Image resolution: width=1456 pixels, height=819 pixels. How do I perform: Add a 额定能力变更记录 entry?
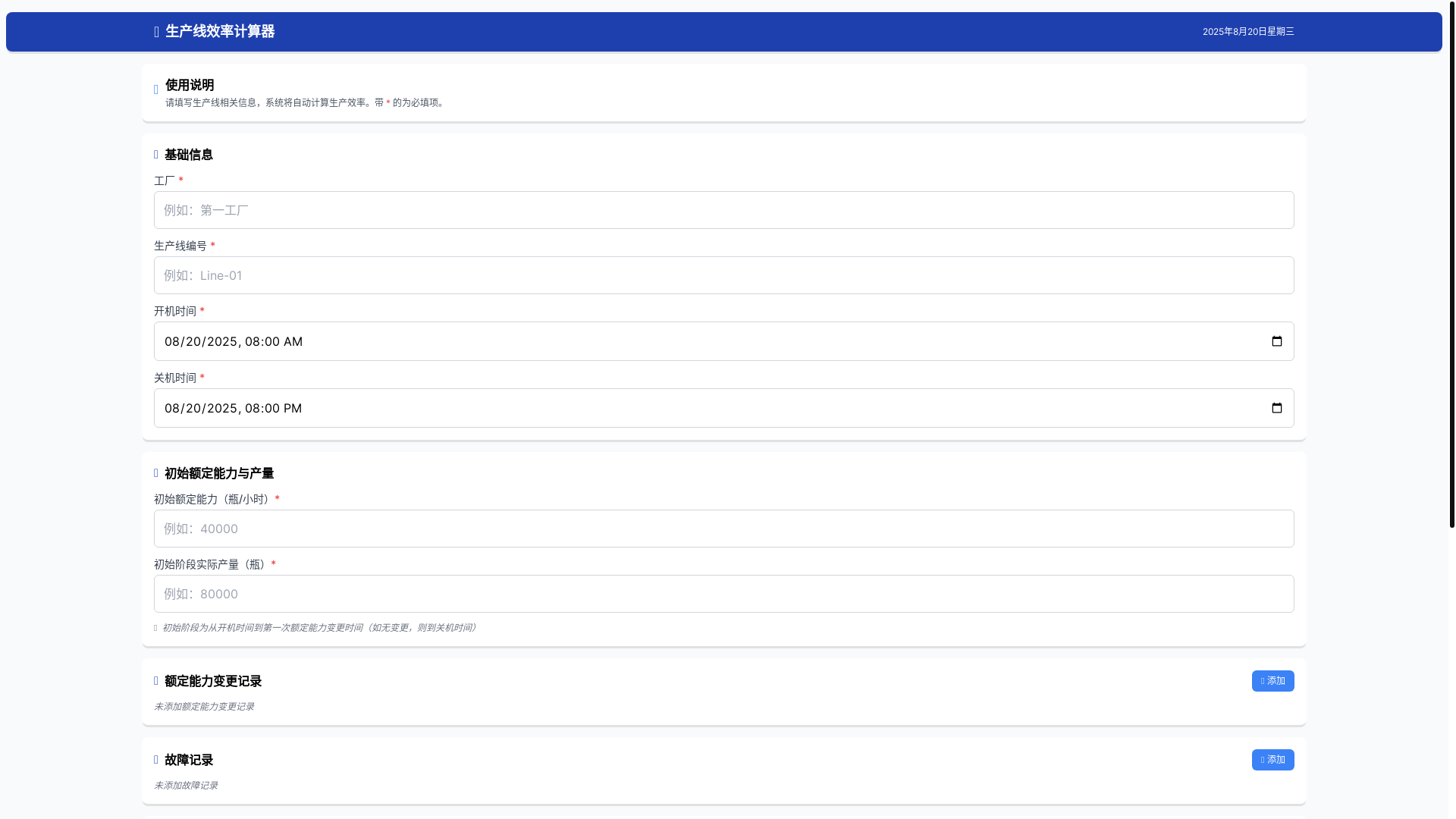click(1272, 681)
